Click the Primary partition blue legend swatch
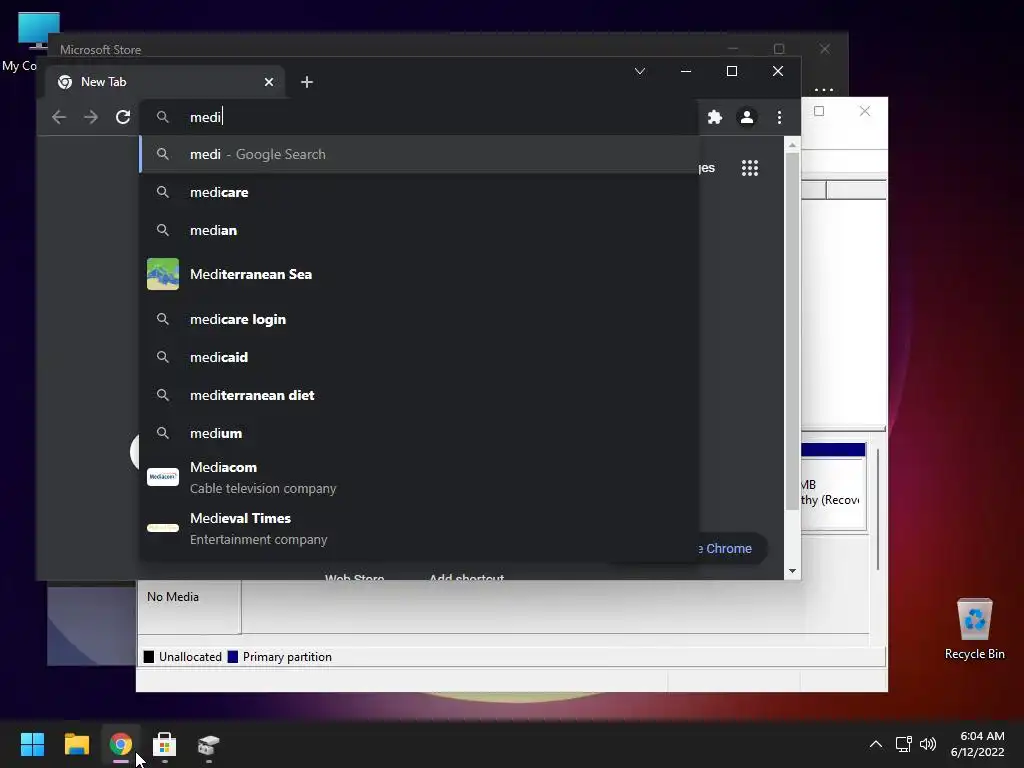Screen dimensions: 1024x768 232,657
